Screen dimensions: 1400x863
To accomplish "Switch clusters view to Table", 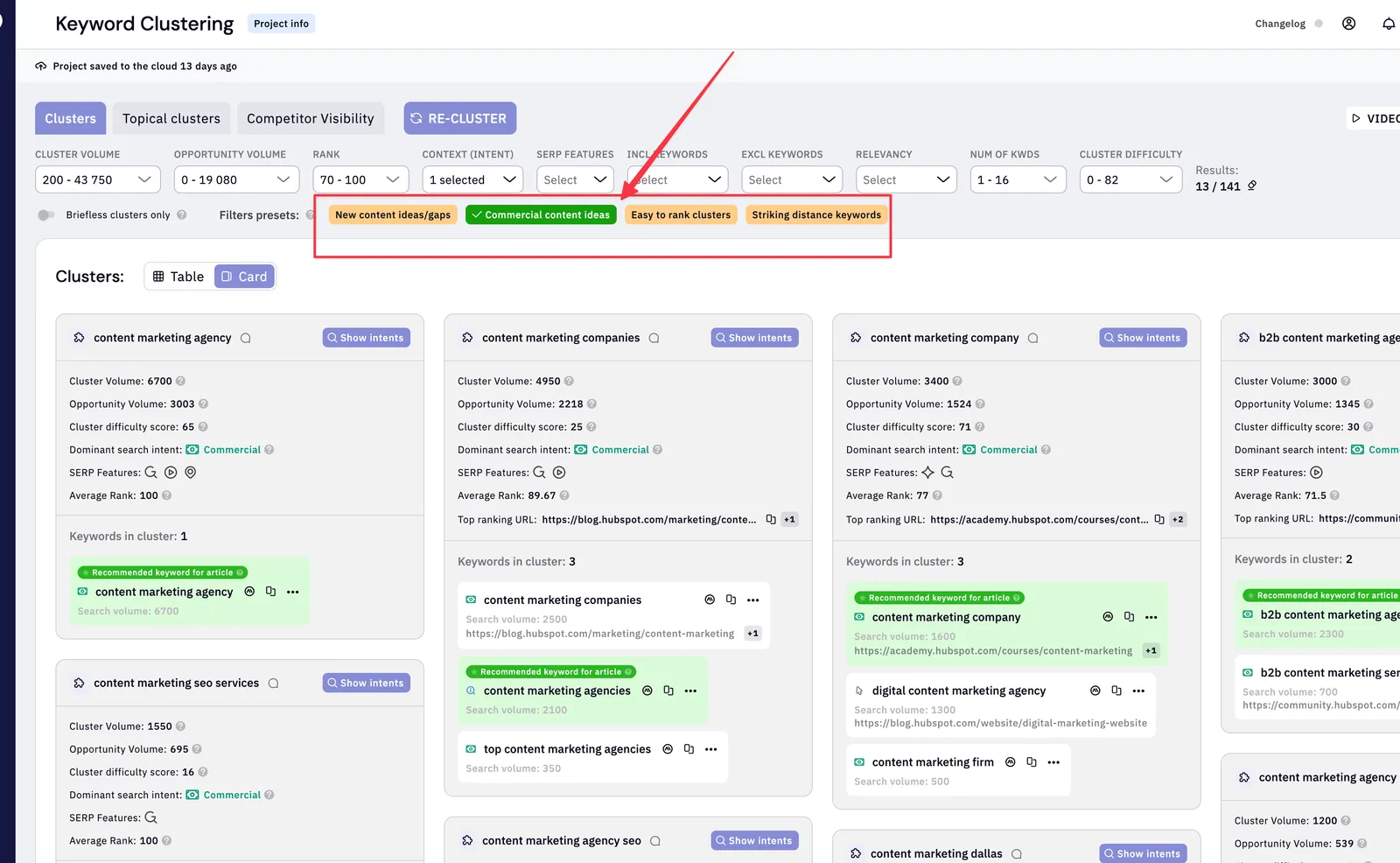I will [x=178, y=277].
